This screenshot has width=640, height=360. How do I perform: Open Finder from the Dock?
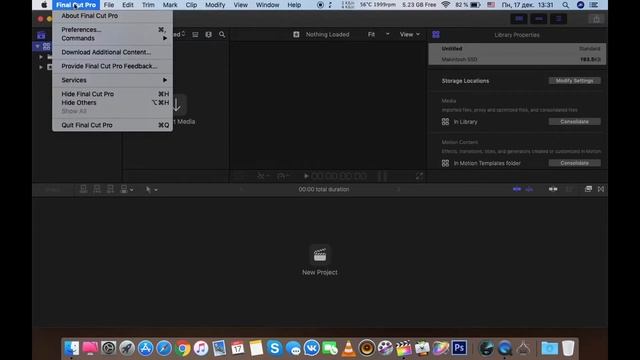(x=72, y=348)
